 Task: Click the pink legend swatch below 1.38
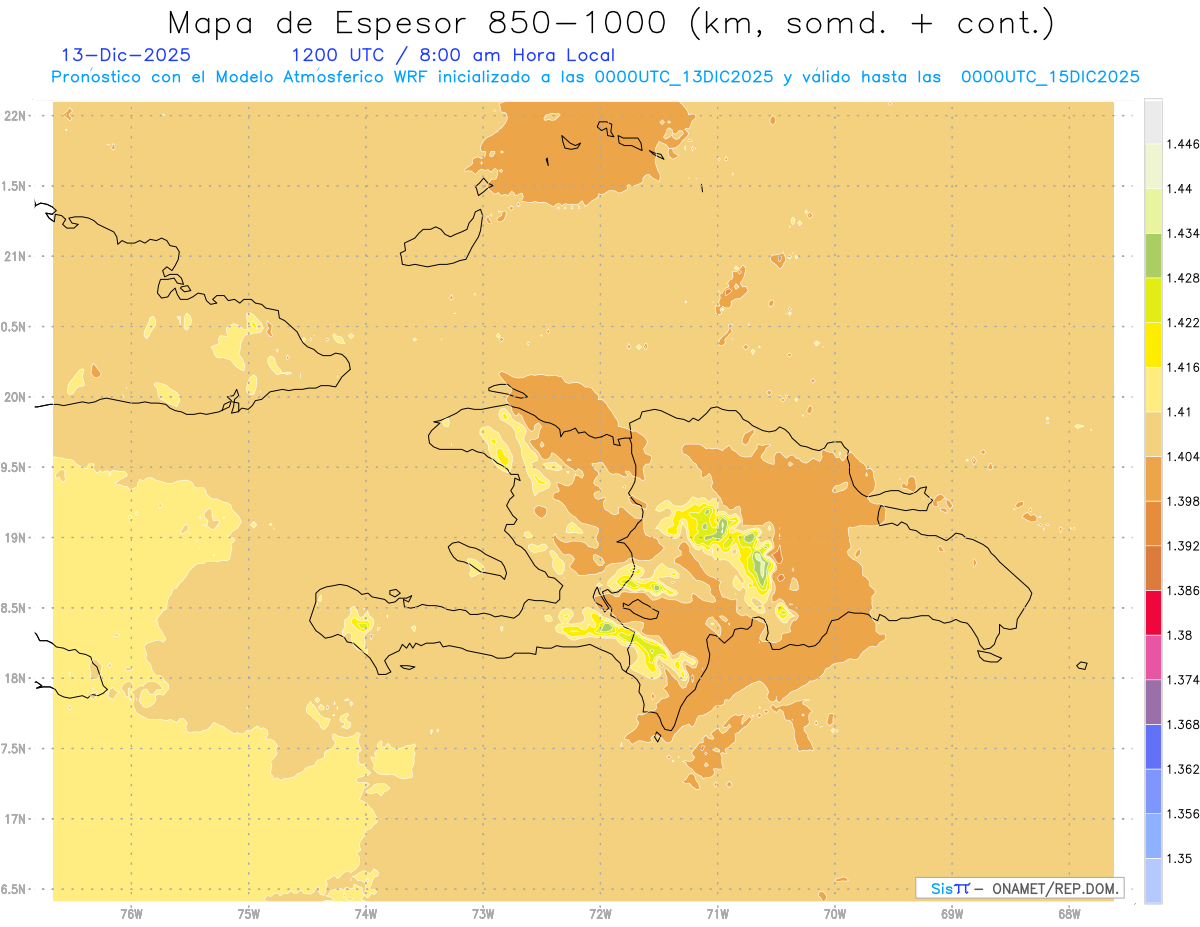[x=1153, y=658]
